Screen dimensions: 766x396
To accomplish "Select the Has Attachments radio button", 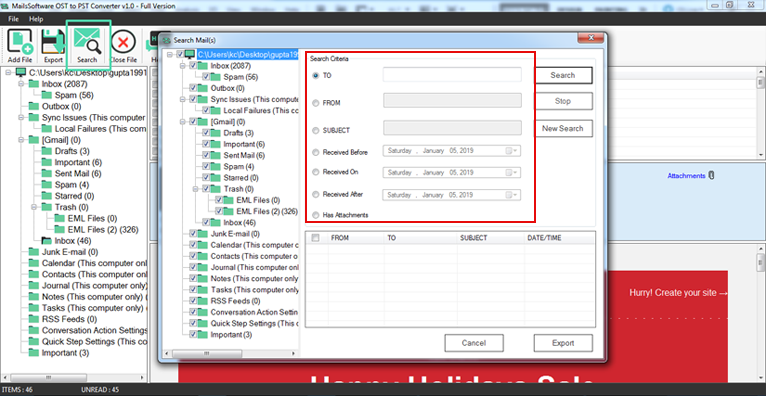I will [316, 215].
